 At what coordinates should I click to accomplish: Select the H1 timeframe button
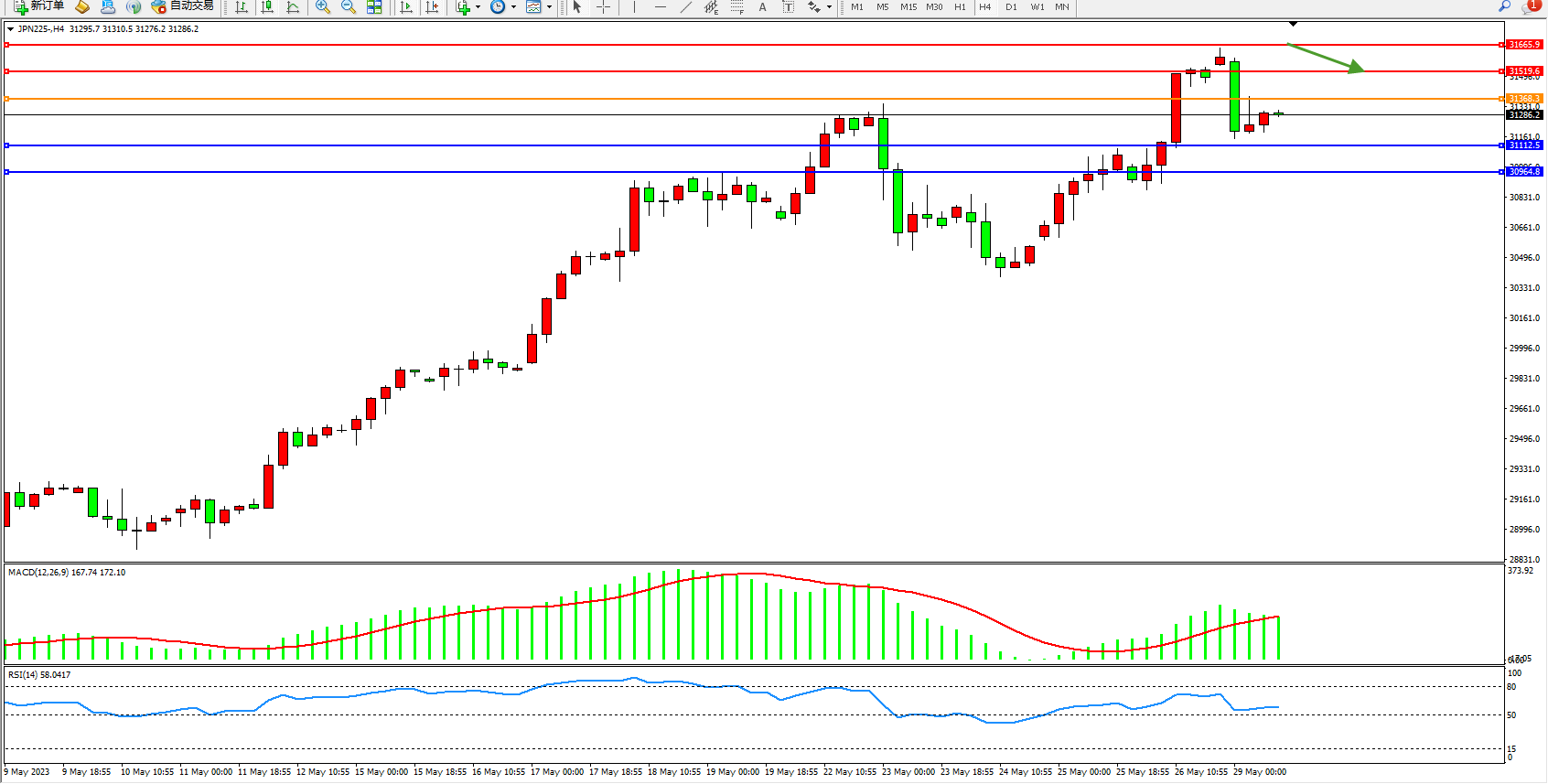click(x=960, y=6)
